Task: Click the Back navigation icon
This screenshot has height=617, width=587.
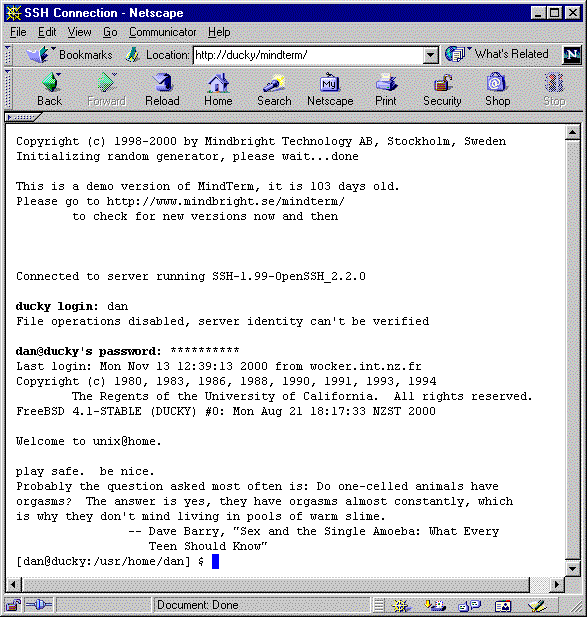Action: (50, 89)
